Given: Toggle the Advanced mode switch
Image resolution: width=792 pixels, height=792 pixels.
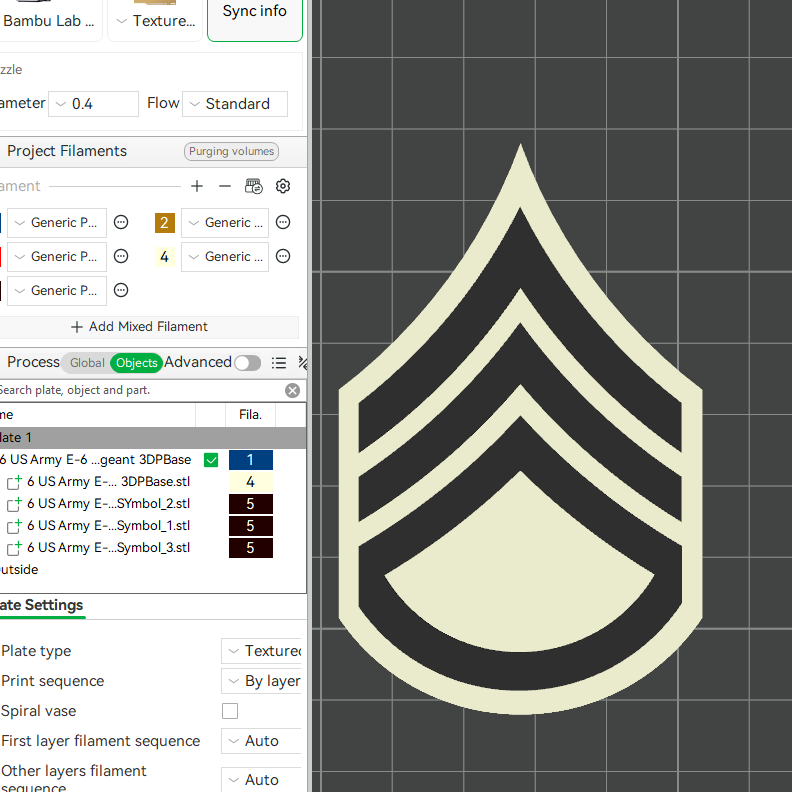Looking at the screenshot, I should [248, 363].
